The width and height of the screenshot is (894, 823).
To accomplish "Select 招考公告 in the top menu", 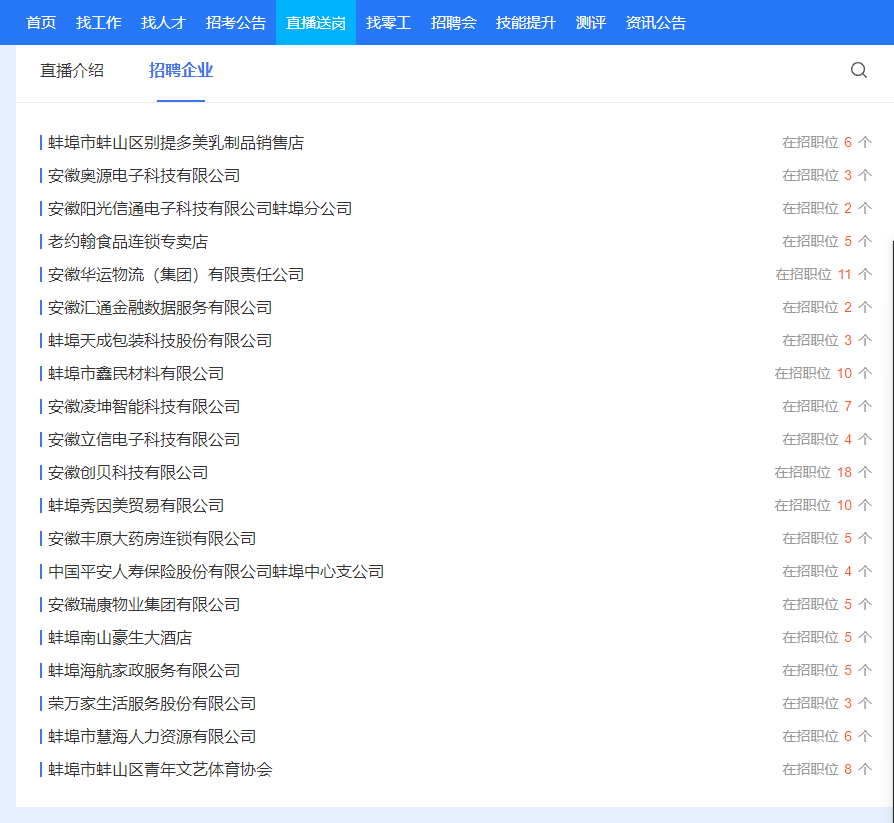I will click(236, 22).
